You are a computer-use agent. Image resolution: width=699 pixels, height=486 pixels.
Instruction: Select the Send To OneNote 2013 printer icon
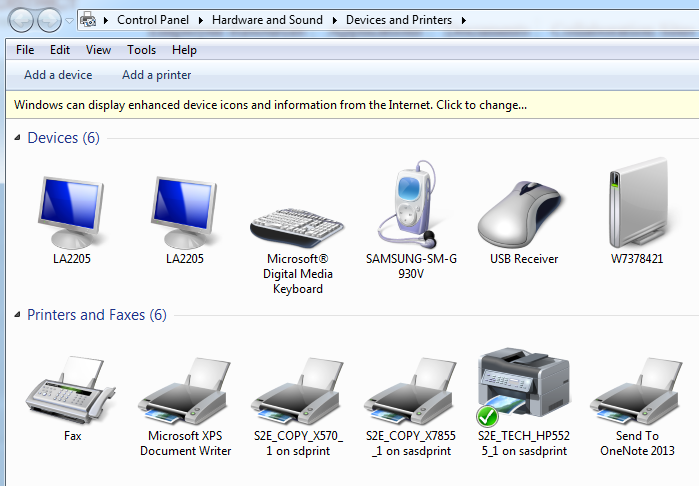pyautogui.click(x=637, y=391)
